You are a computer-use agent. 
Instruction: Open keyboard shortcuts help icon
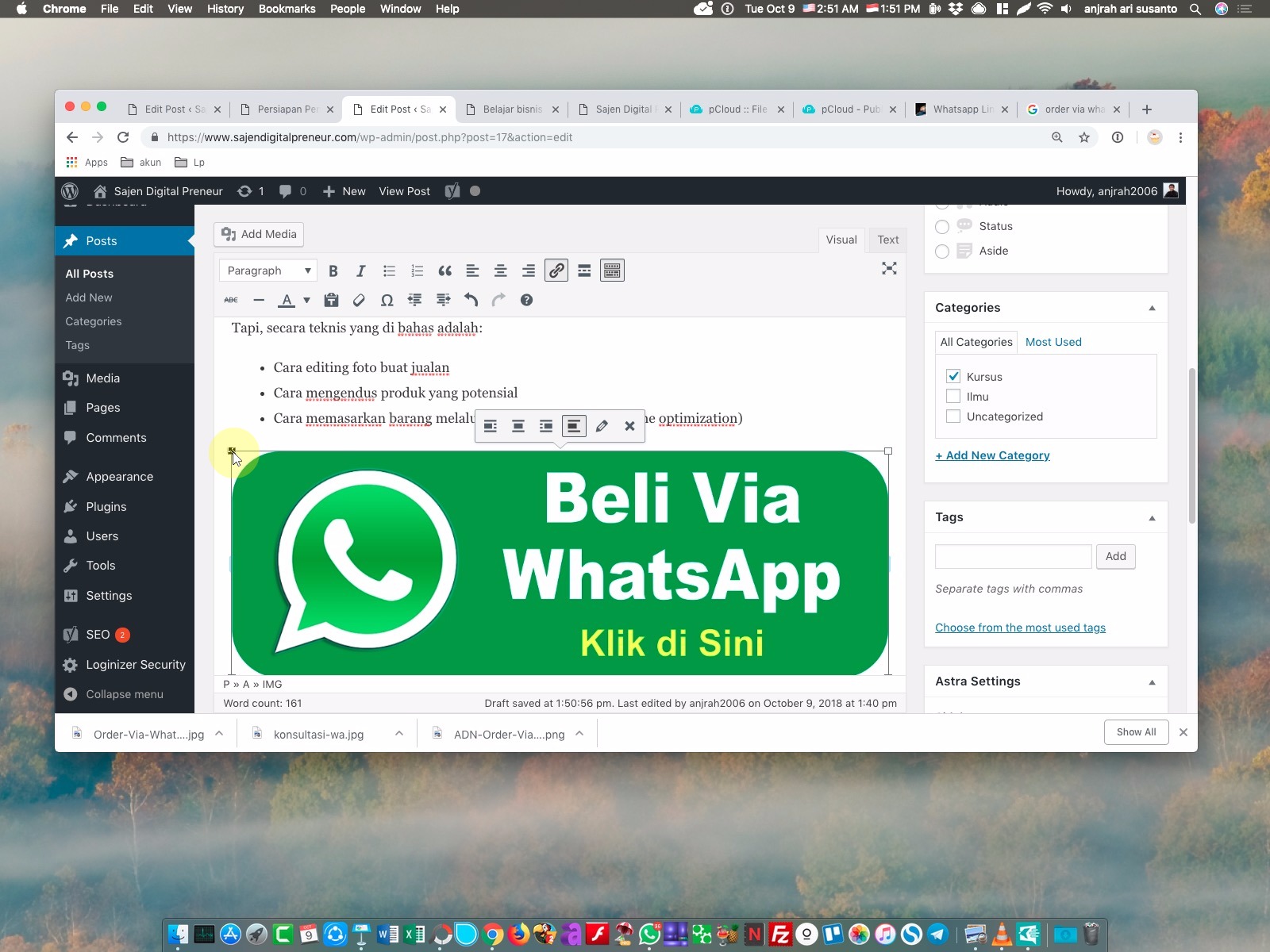click(526, 300)
